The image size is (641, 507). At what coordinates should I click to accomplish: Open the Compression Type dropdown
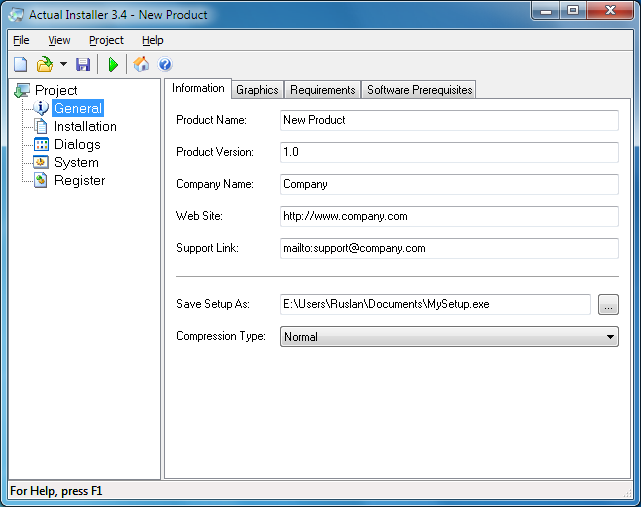(449, 337)
